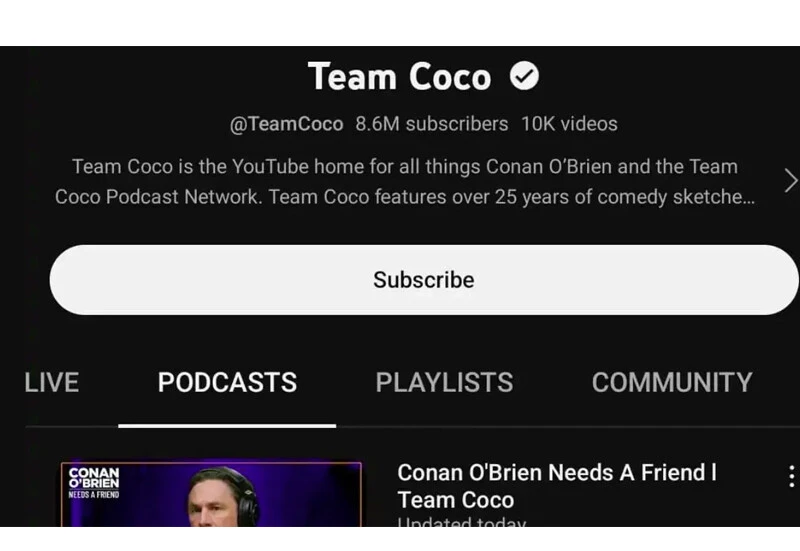Tap the channel description starting 'Team Coco is'

[x=403, y=167]
